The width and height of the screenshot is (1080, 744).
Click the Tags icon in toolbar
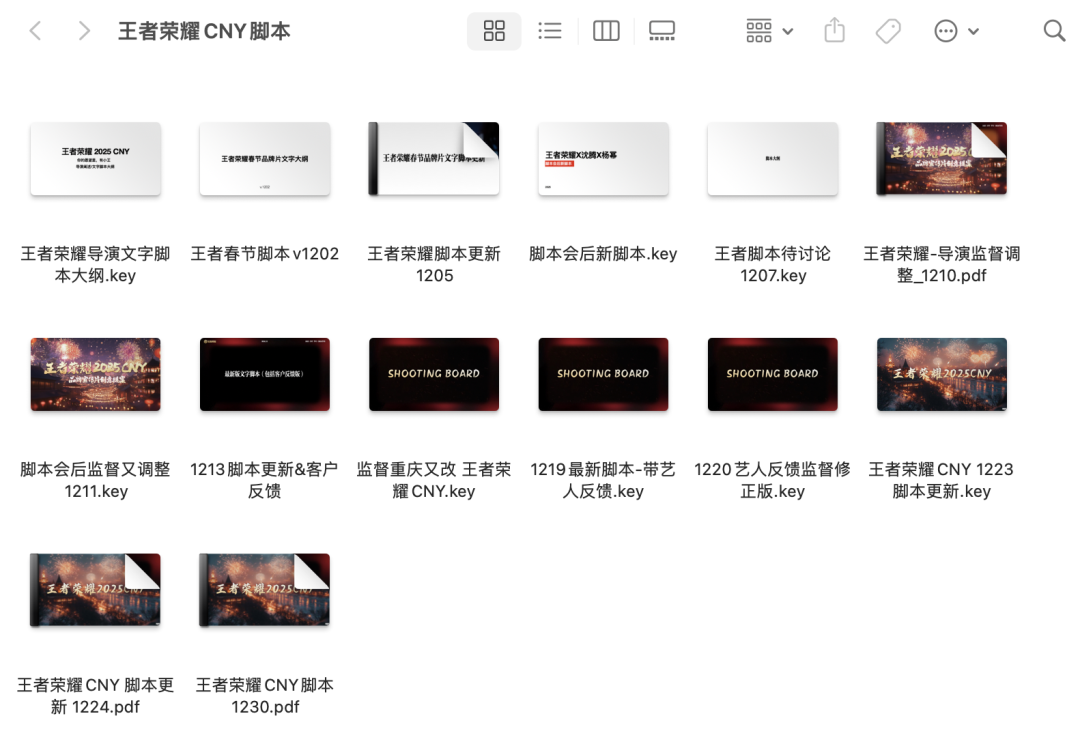[x=888, y=31]
